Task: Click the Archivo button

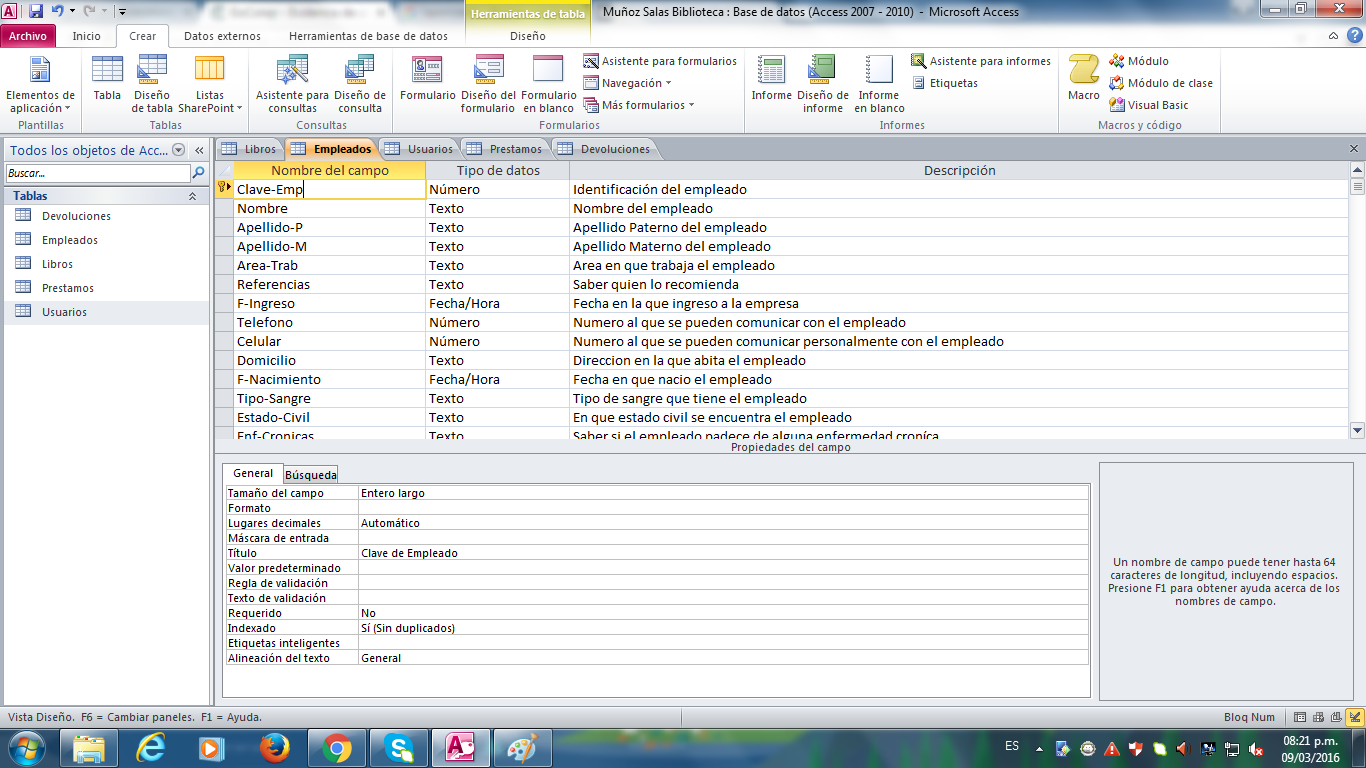Action: click(28, 36)
